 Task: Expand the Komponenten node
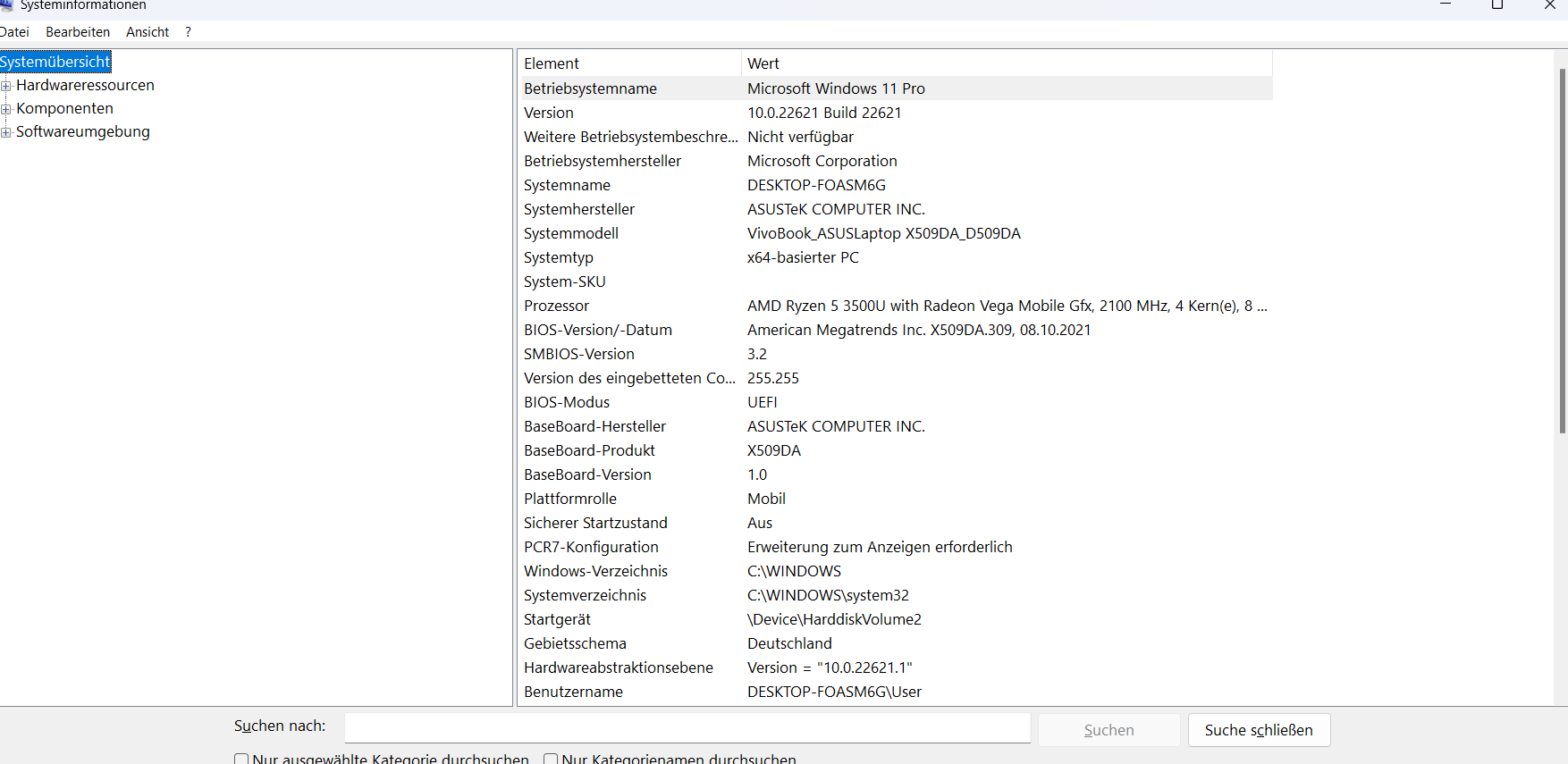[x=6, y=109]
